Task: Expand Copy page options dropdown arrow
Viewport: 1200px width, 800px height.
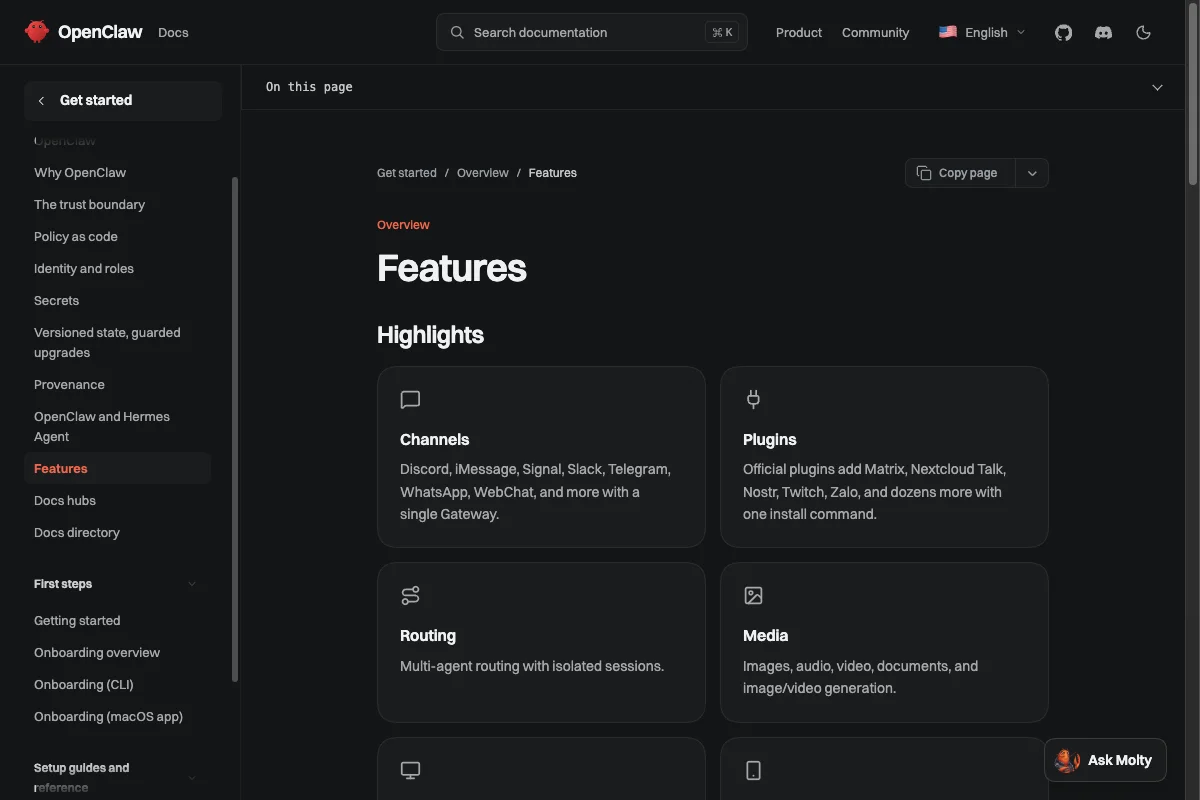Action: coord(1032,173)
